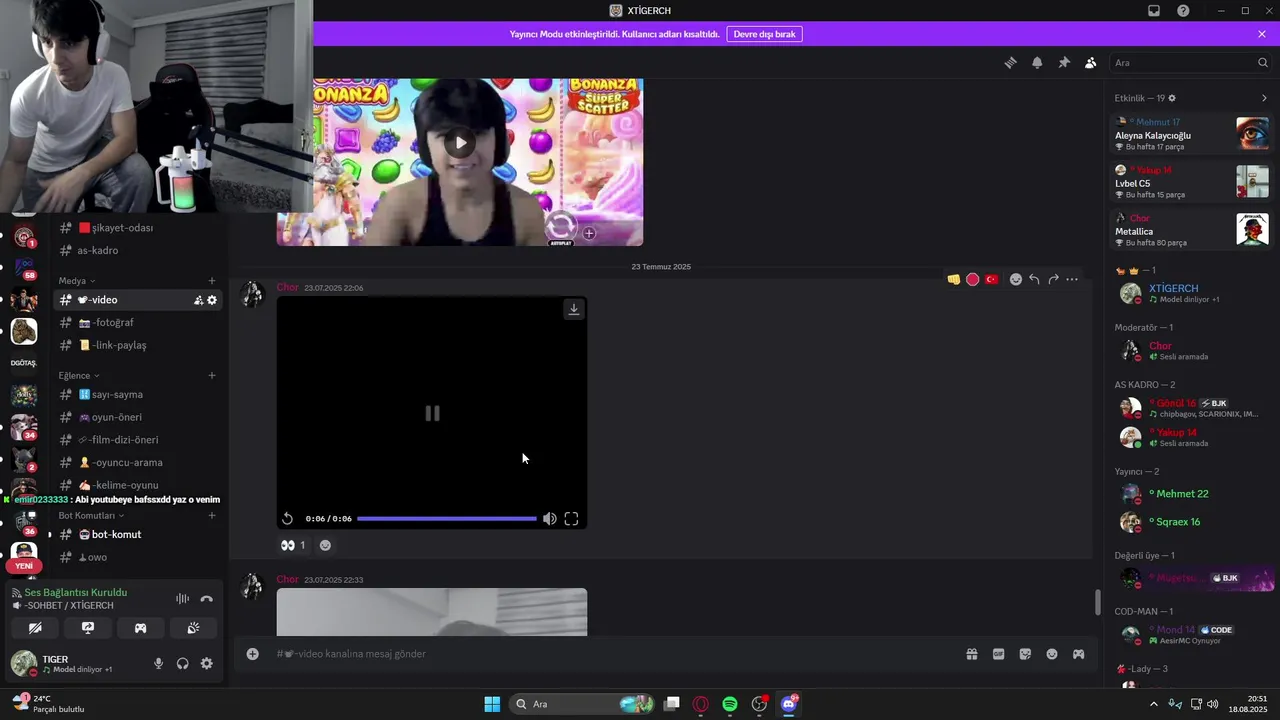Forward Chor's message

pos(1053,279)
